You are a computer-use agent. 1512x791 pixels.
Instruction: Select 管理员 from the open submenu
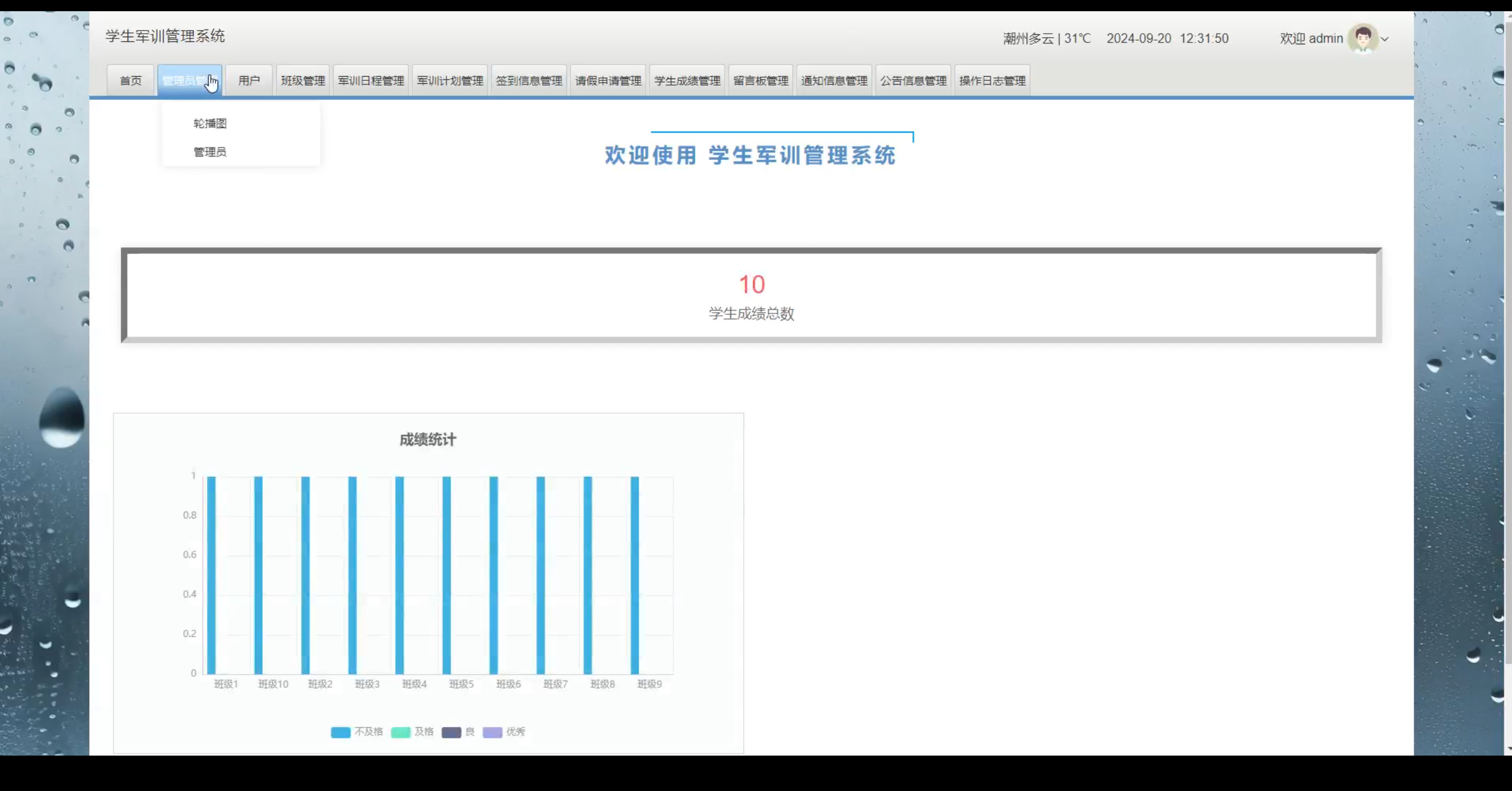210,152
